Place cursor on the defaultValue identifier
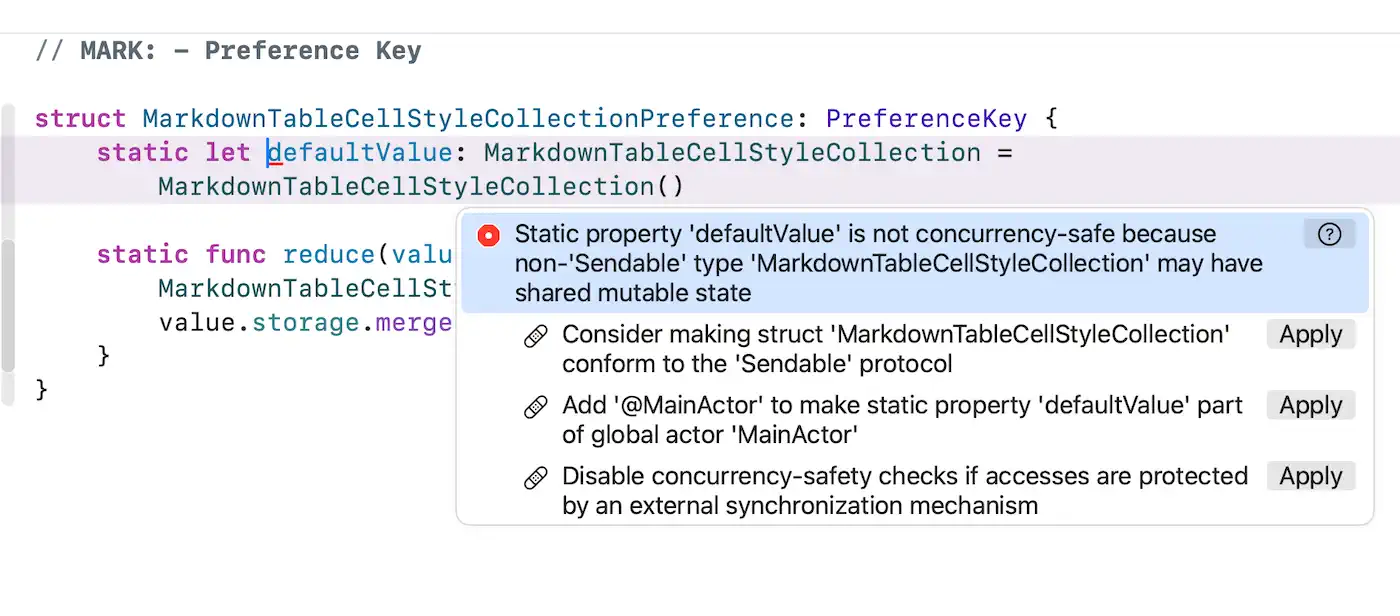The height and width of the screenshot is (616, 1400). (357, 152)
